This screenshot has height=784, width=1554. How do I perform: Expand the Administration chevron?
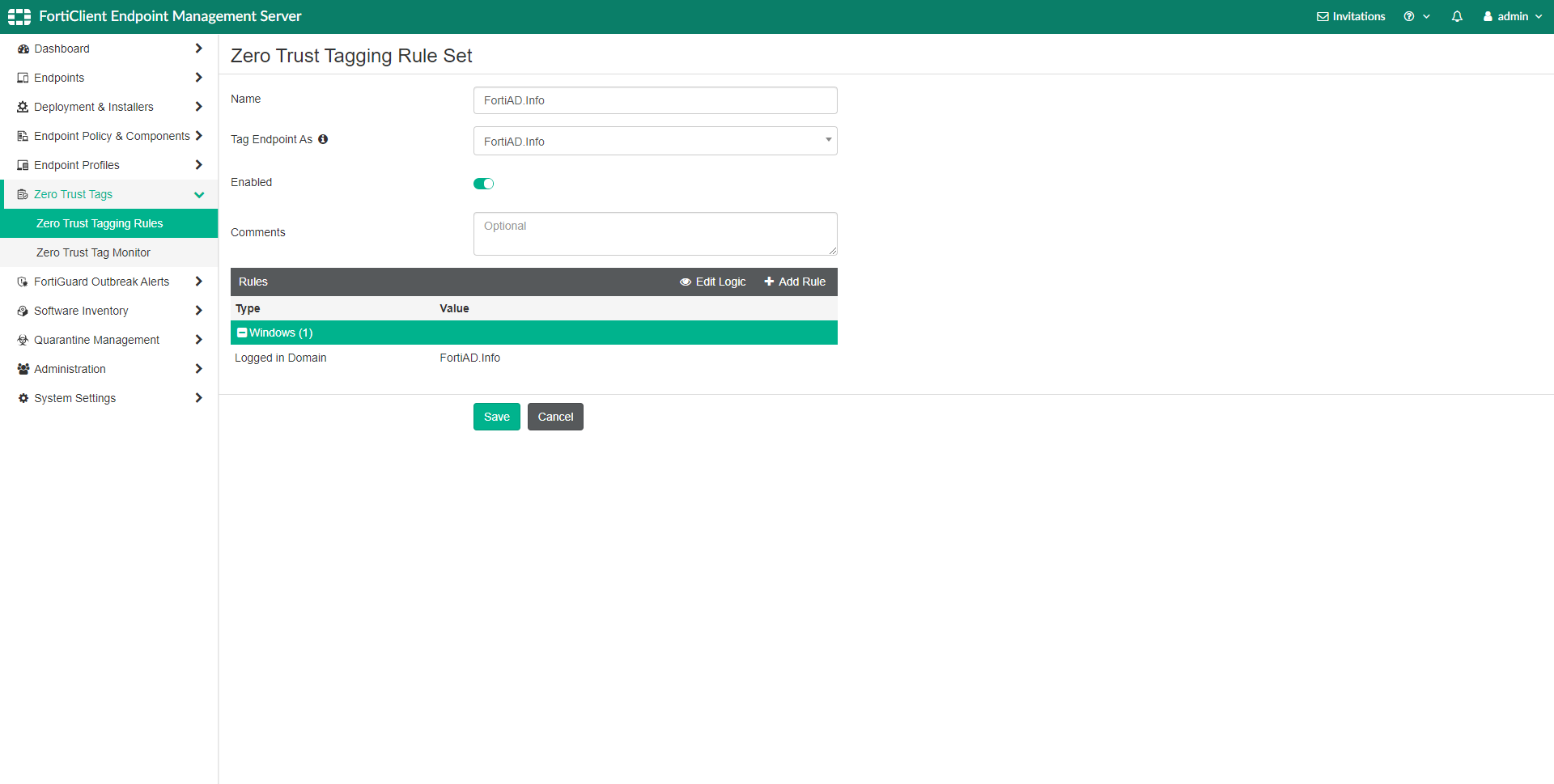click(198, 369)
